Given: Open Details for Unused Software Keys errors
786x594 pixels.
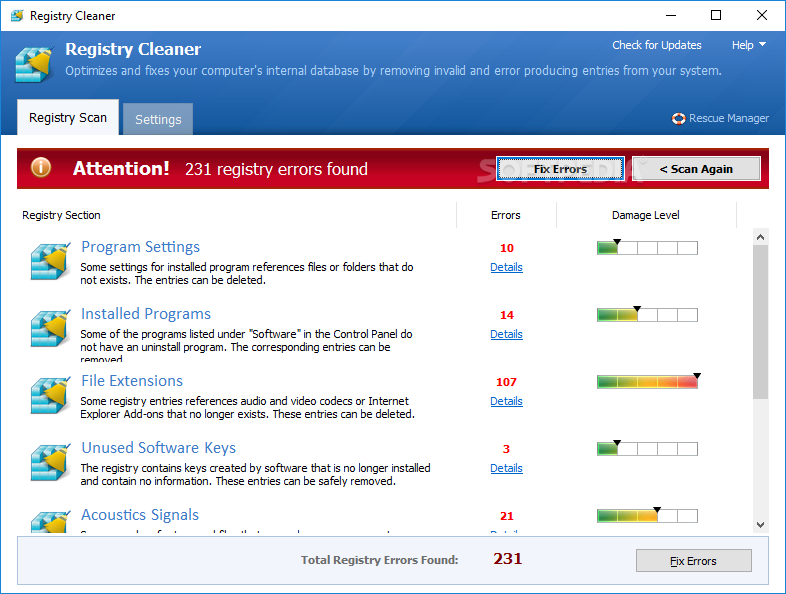Looking at the screenshot, I should [x=506, y=468].
